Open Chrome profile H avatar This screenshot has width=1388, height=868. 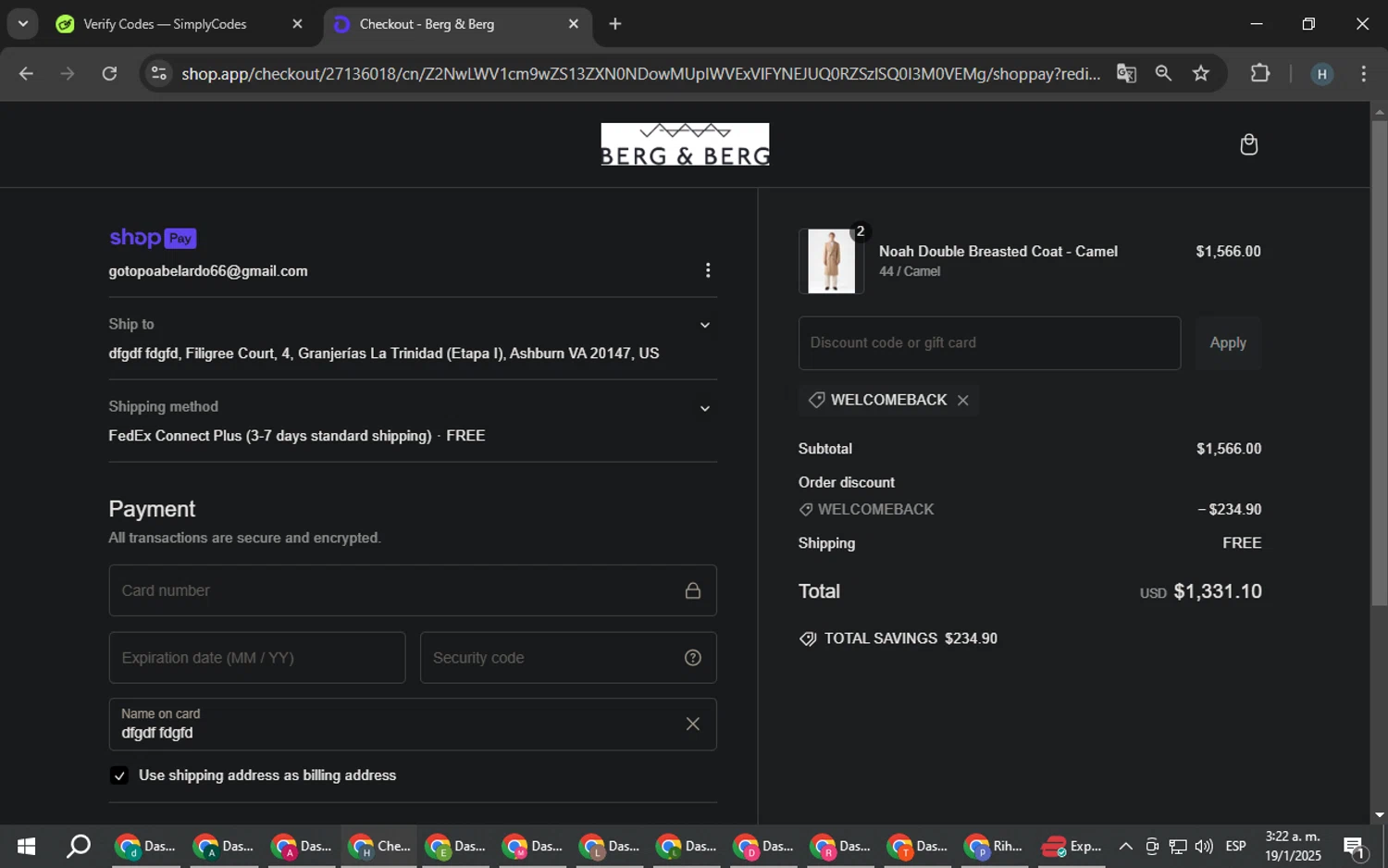[1322, 74]
